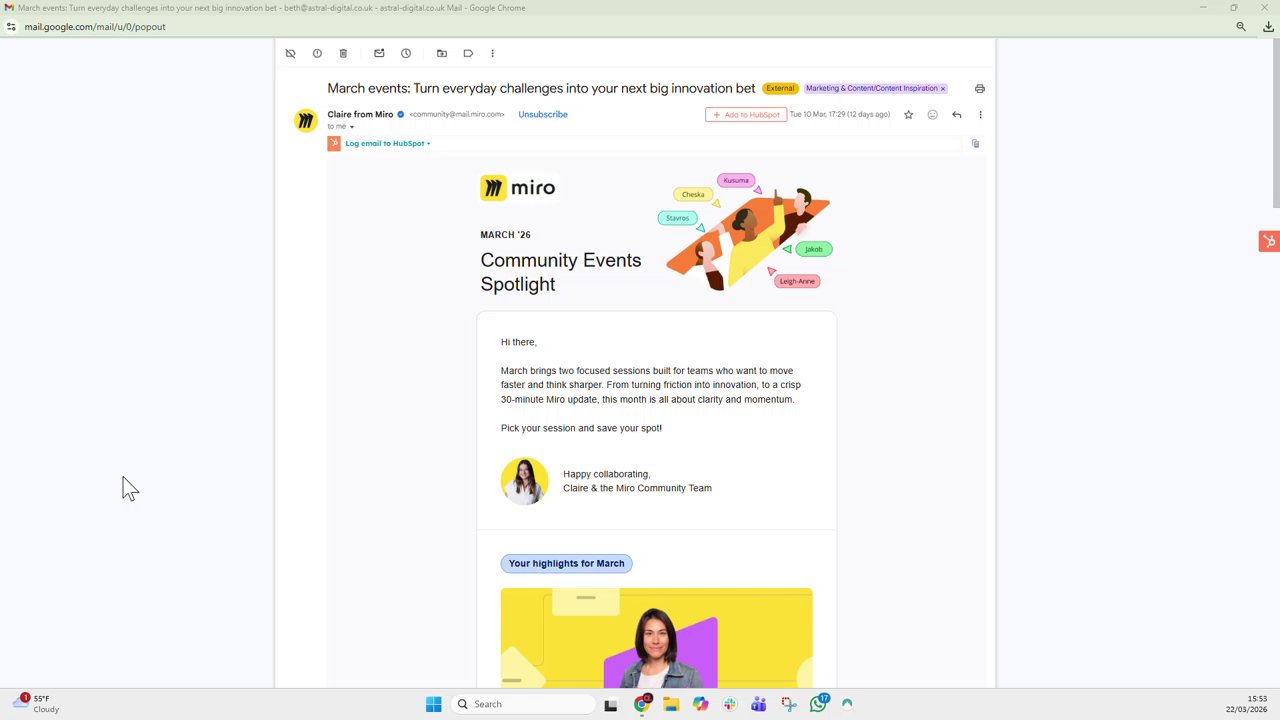The image size is (1280, 720).
Task: Click the weather widget showing 55°F
Action: 36,704
